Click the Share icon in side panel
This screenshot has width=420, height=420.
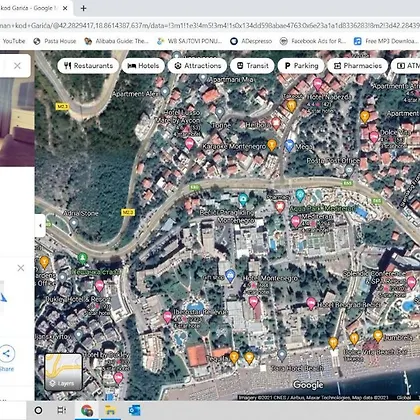7,354
